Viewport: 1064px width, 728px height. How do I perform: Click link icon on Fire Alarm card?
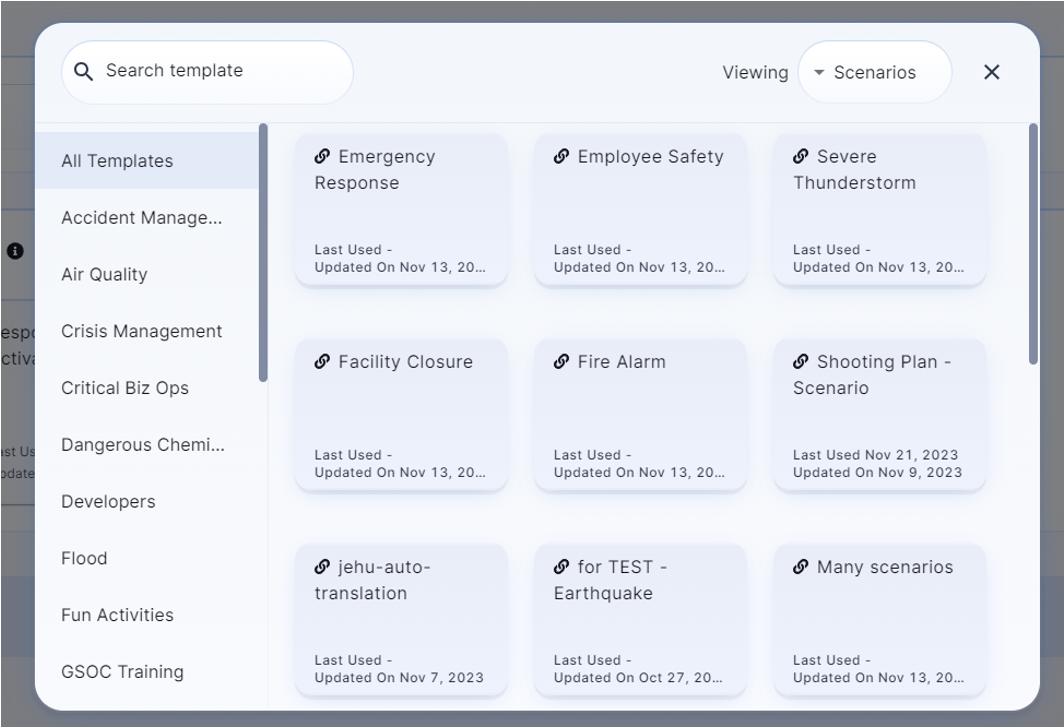561,361
